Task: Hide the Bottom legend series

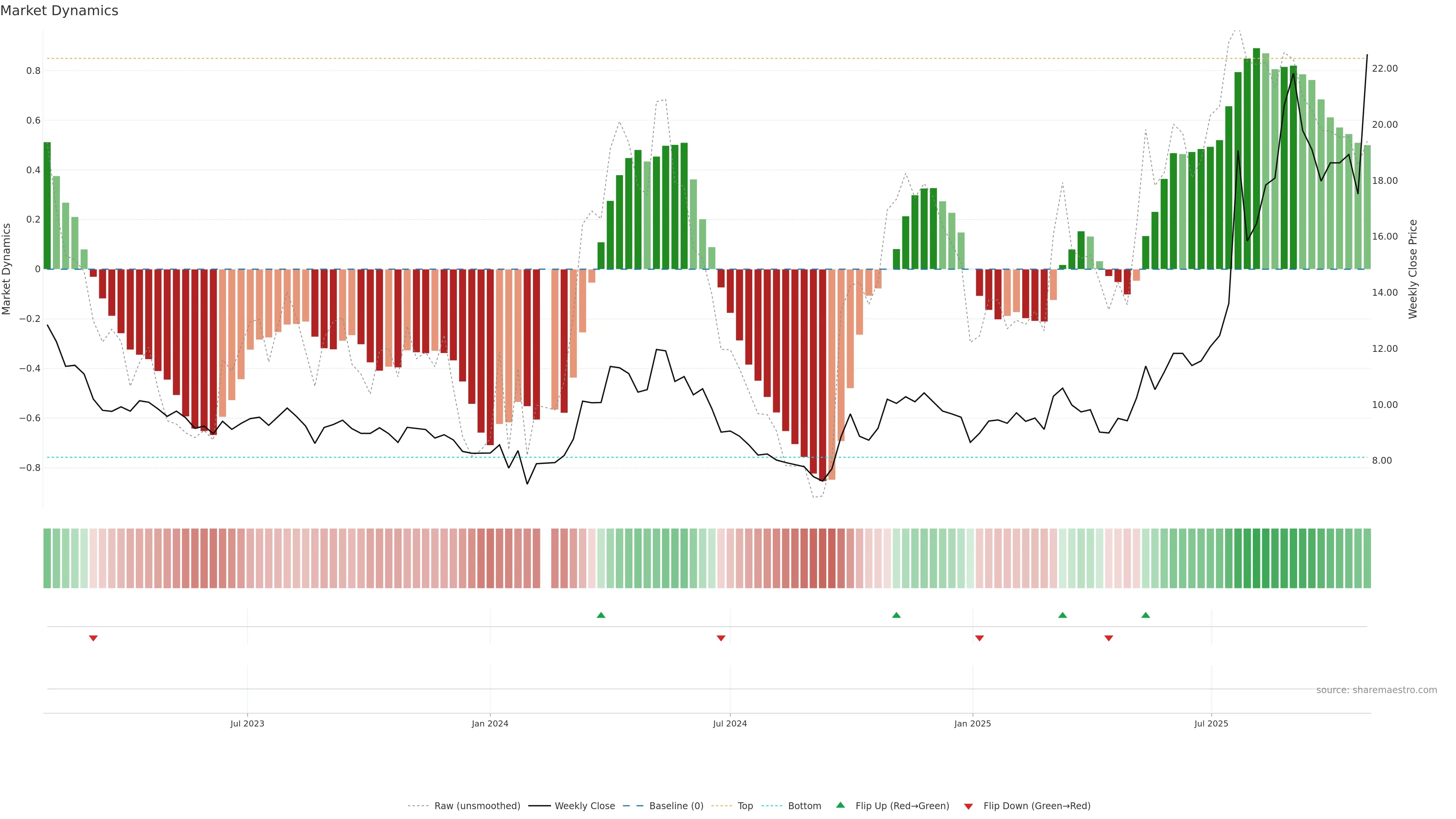Action: click(804, 806)
